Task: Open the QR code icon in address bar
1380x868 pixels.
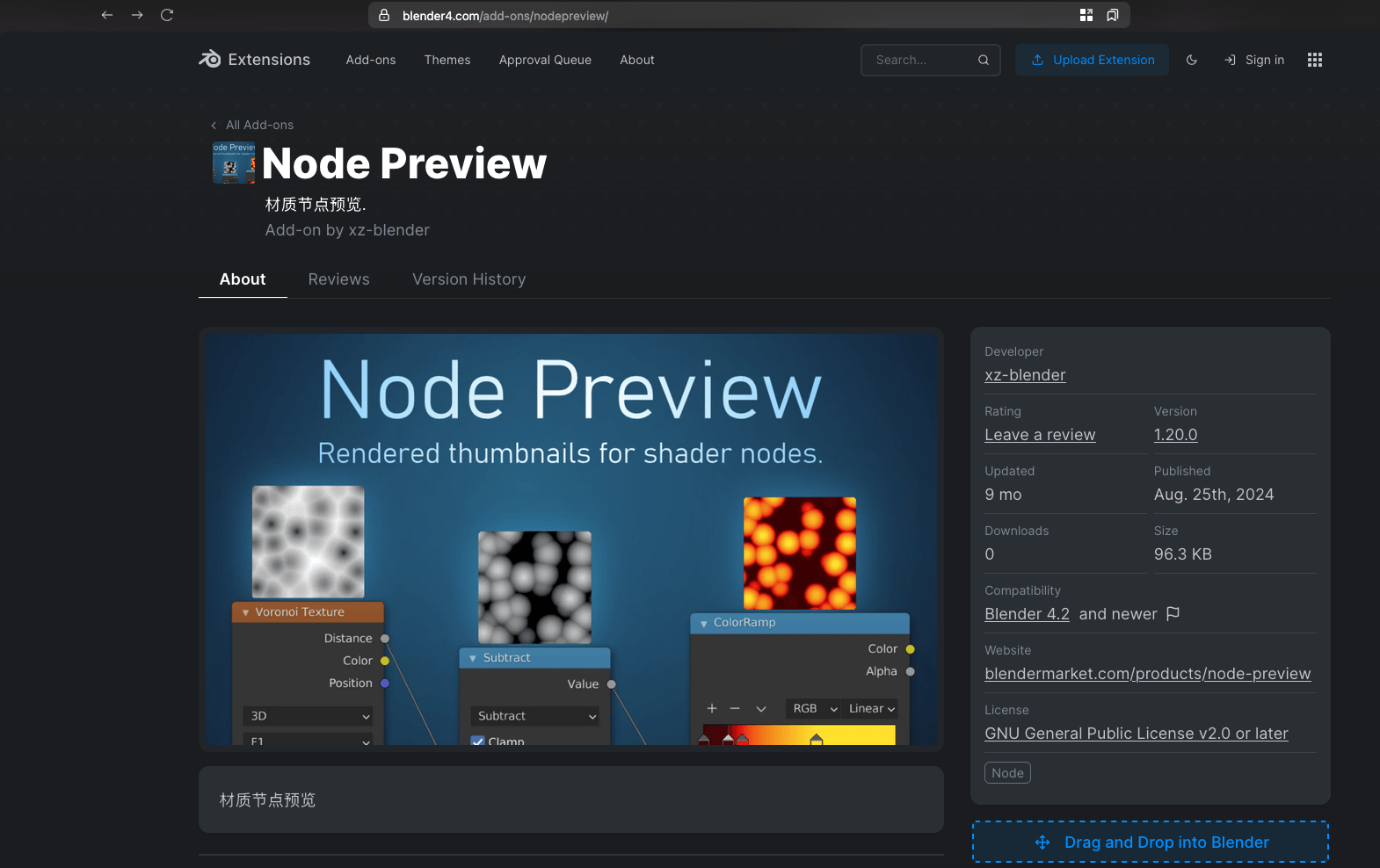Action: pos(1086,15)
